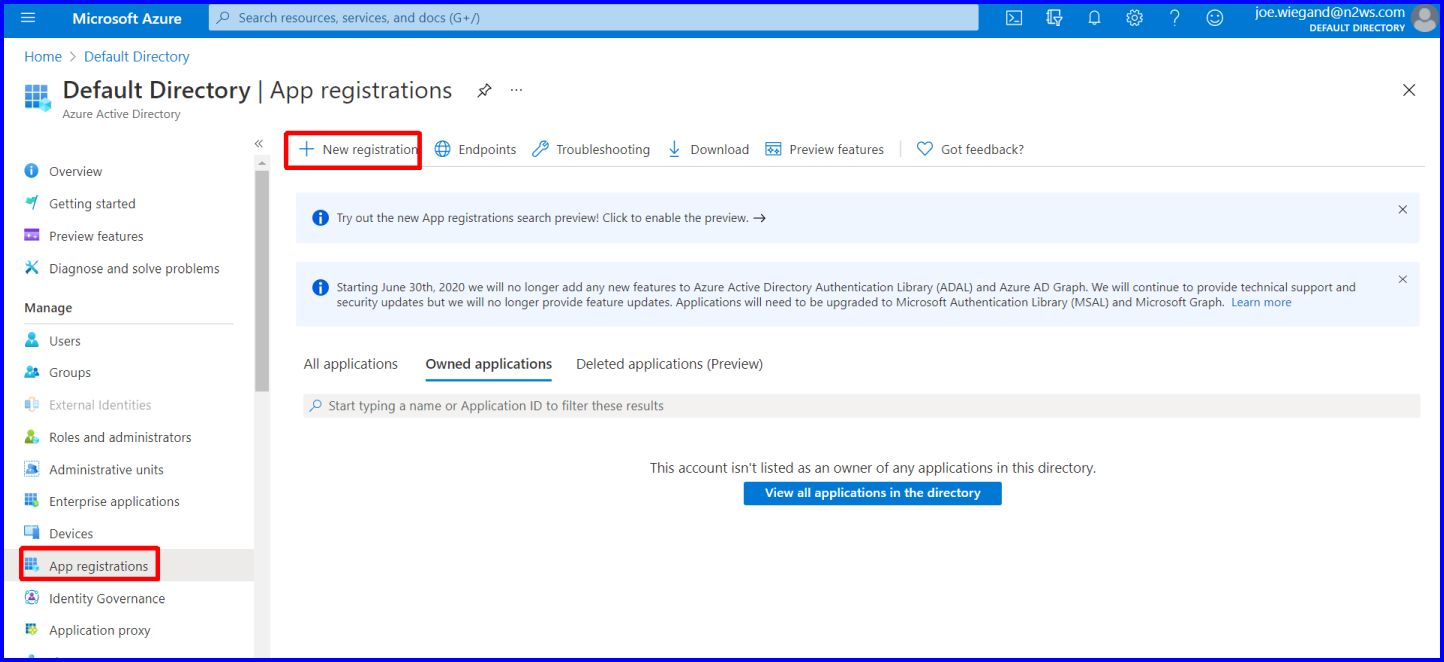Pin the App registrations blade

484,90
